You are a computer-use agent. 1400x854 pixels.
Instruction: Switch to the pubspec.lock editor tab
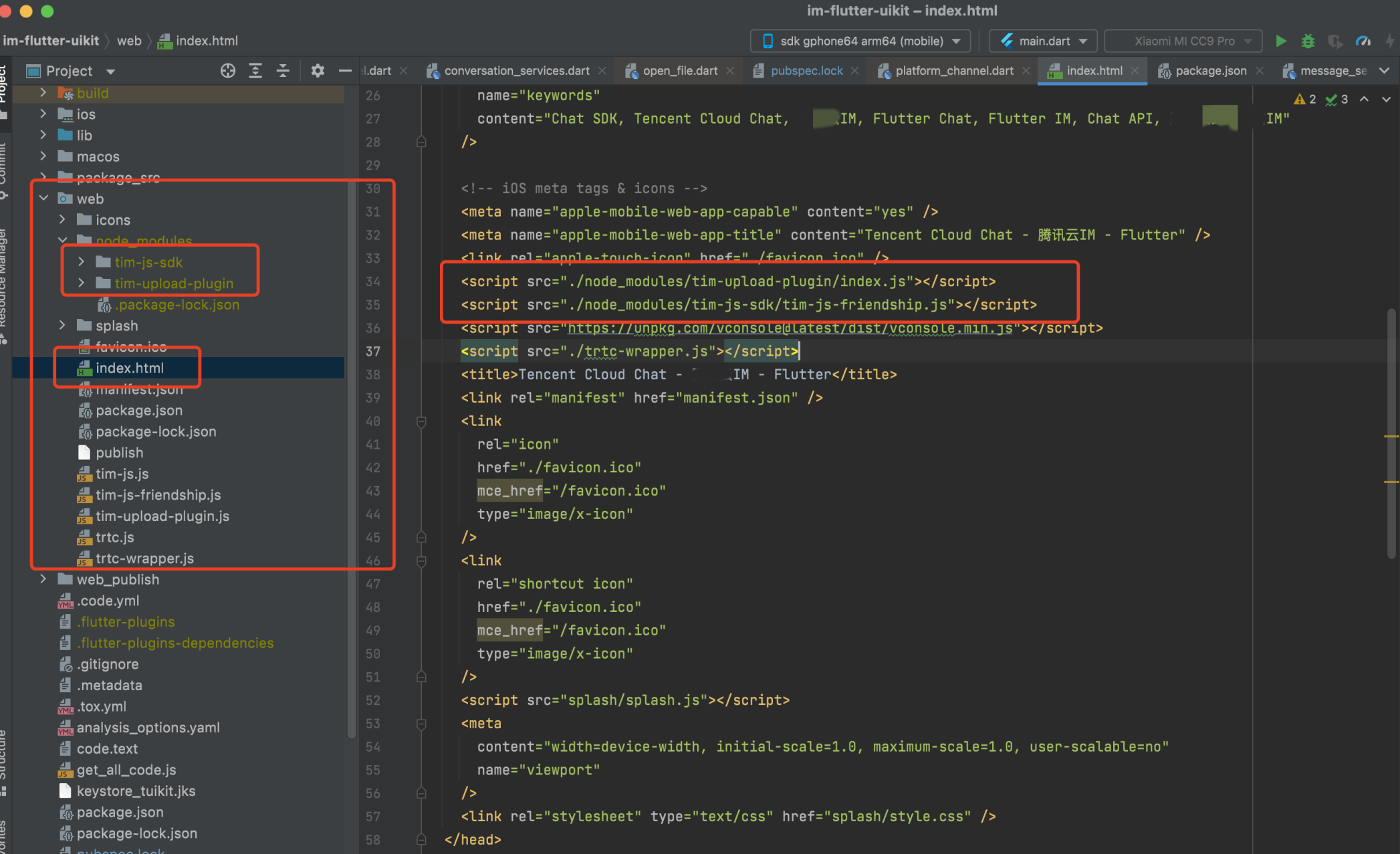(806, 71)
